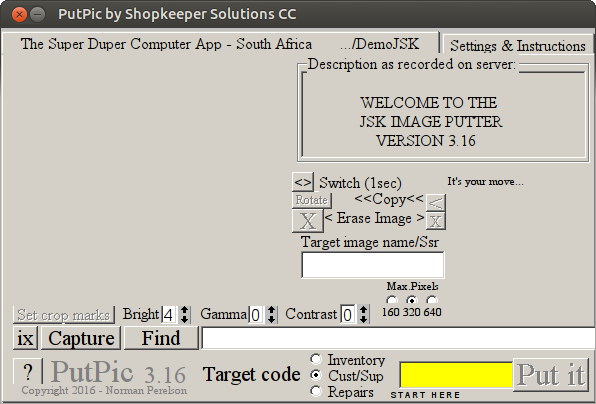Click the large X erase image button
Screen dimensions: 596x404
click(x=308, y=221)
